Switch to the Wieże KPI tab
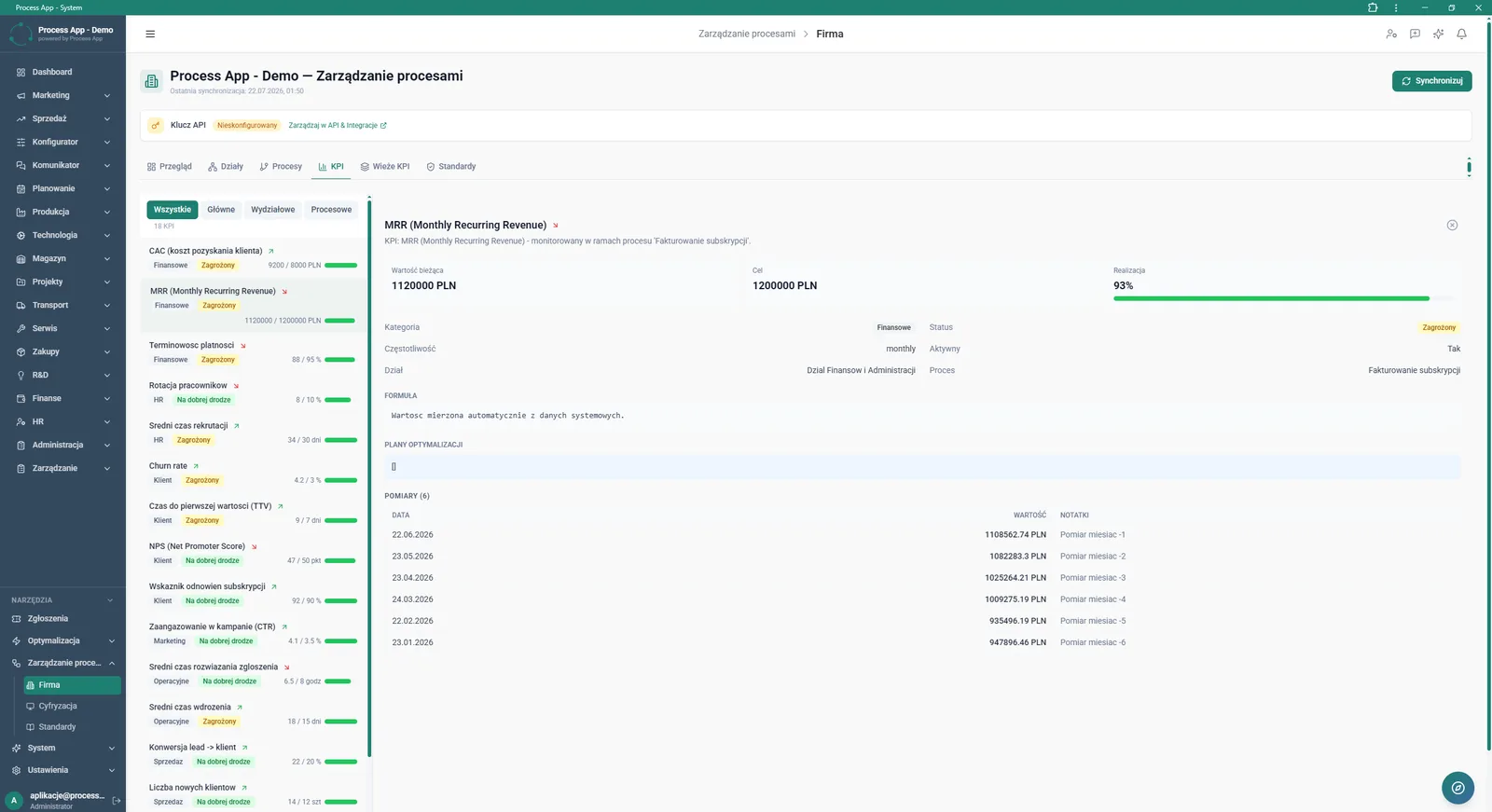 [x=385, y=167]
